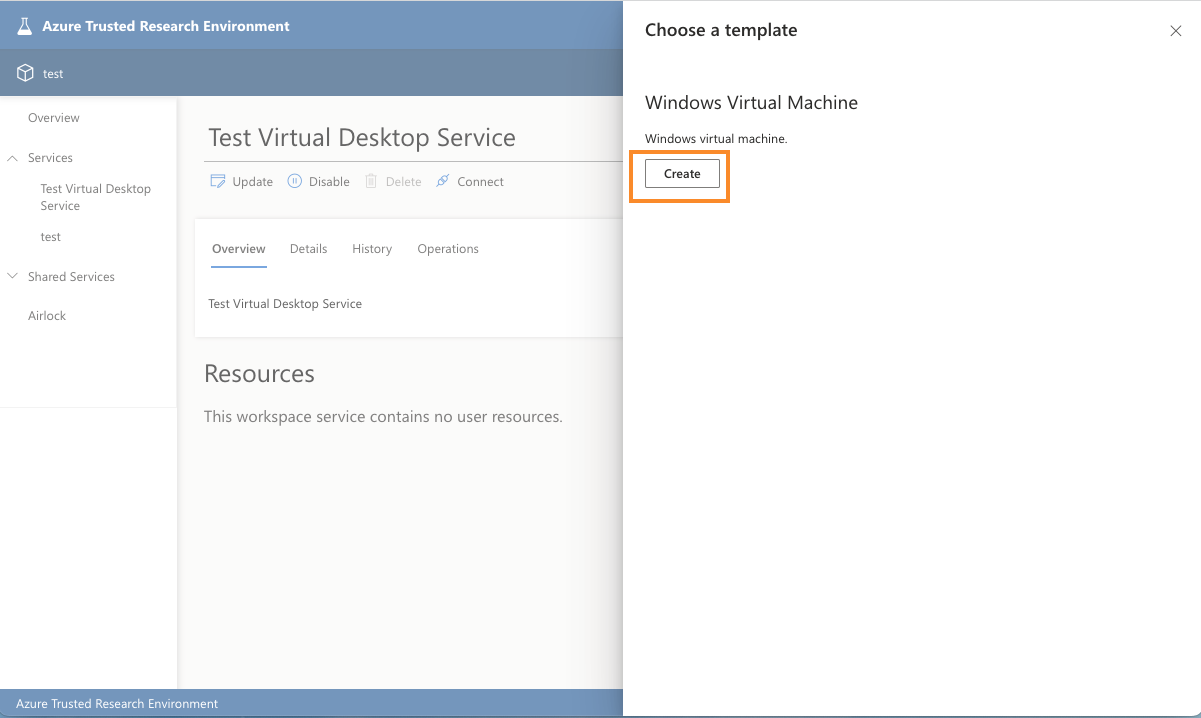The height and width of the screenshot is (718, 1201).
Task: Open the History tab
Action: coord(371,248)
